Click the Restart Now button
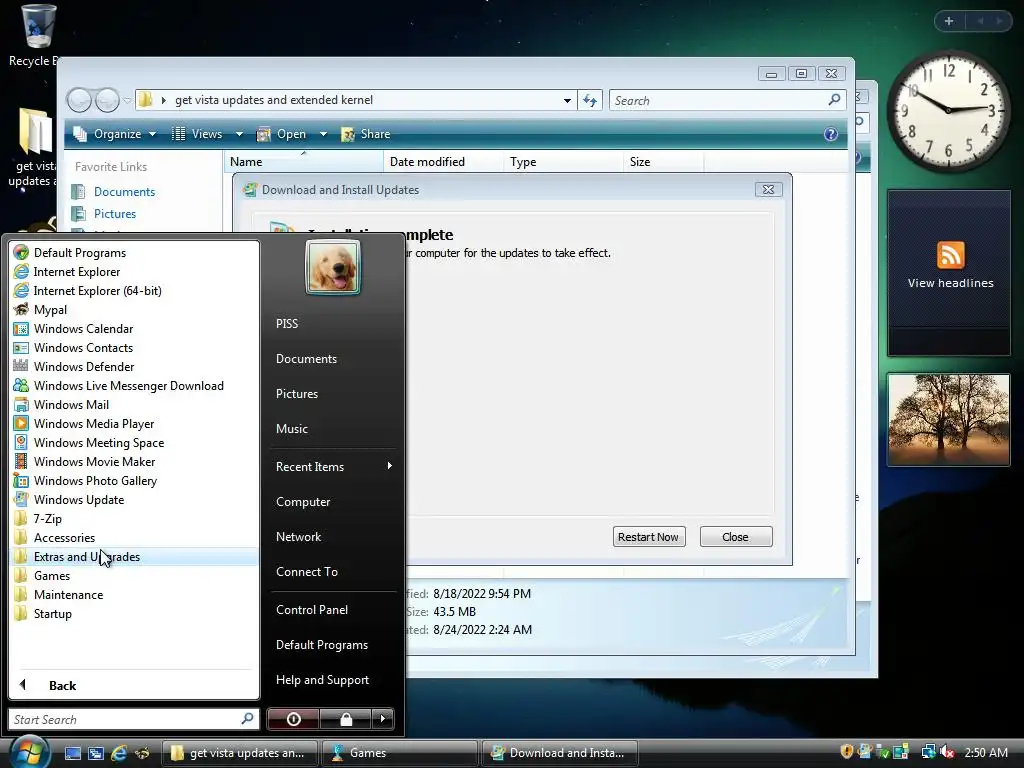 (x=648, y=537)
